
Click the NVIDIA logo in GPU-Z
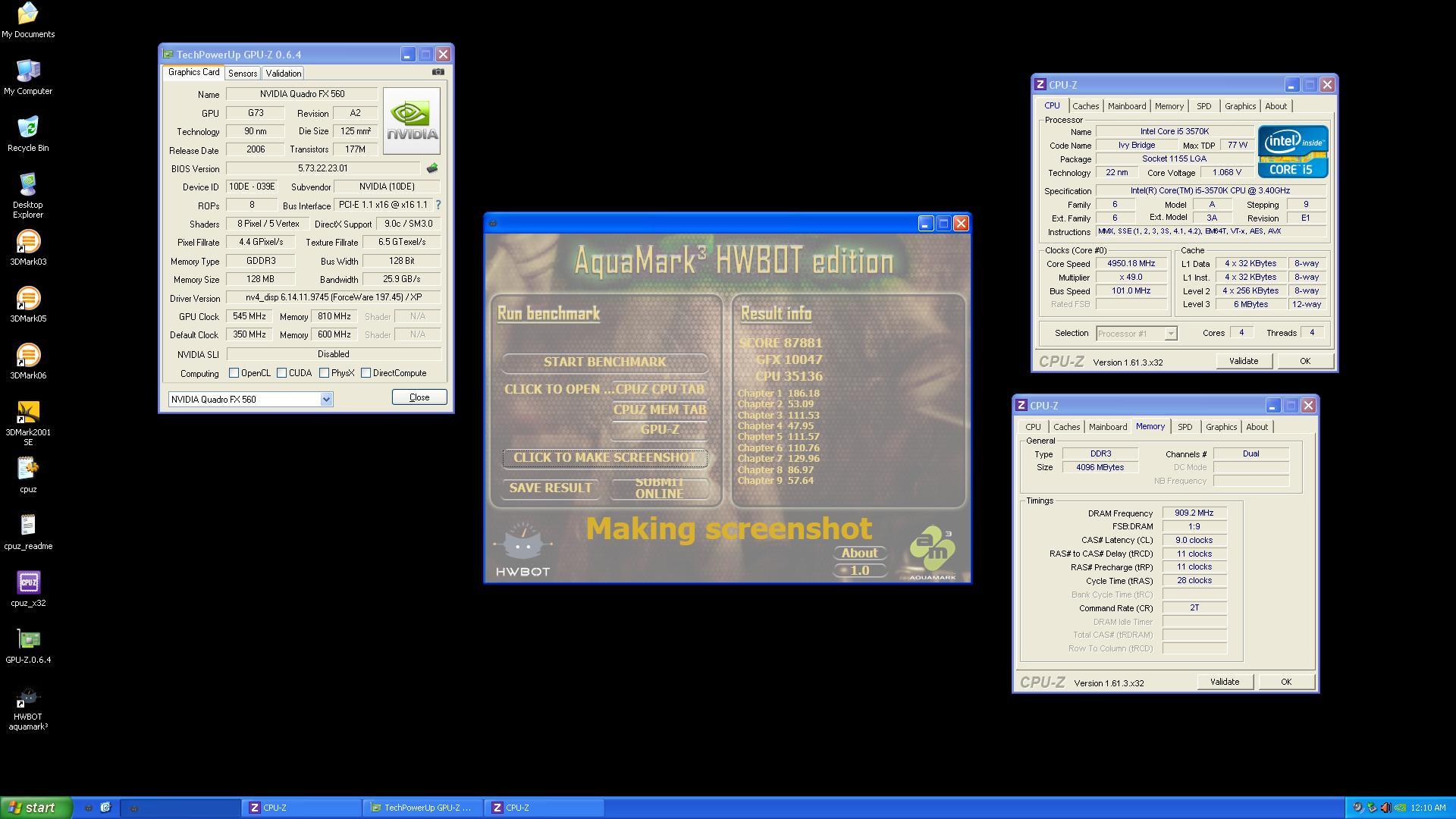click(x=411, y=121)
